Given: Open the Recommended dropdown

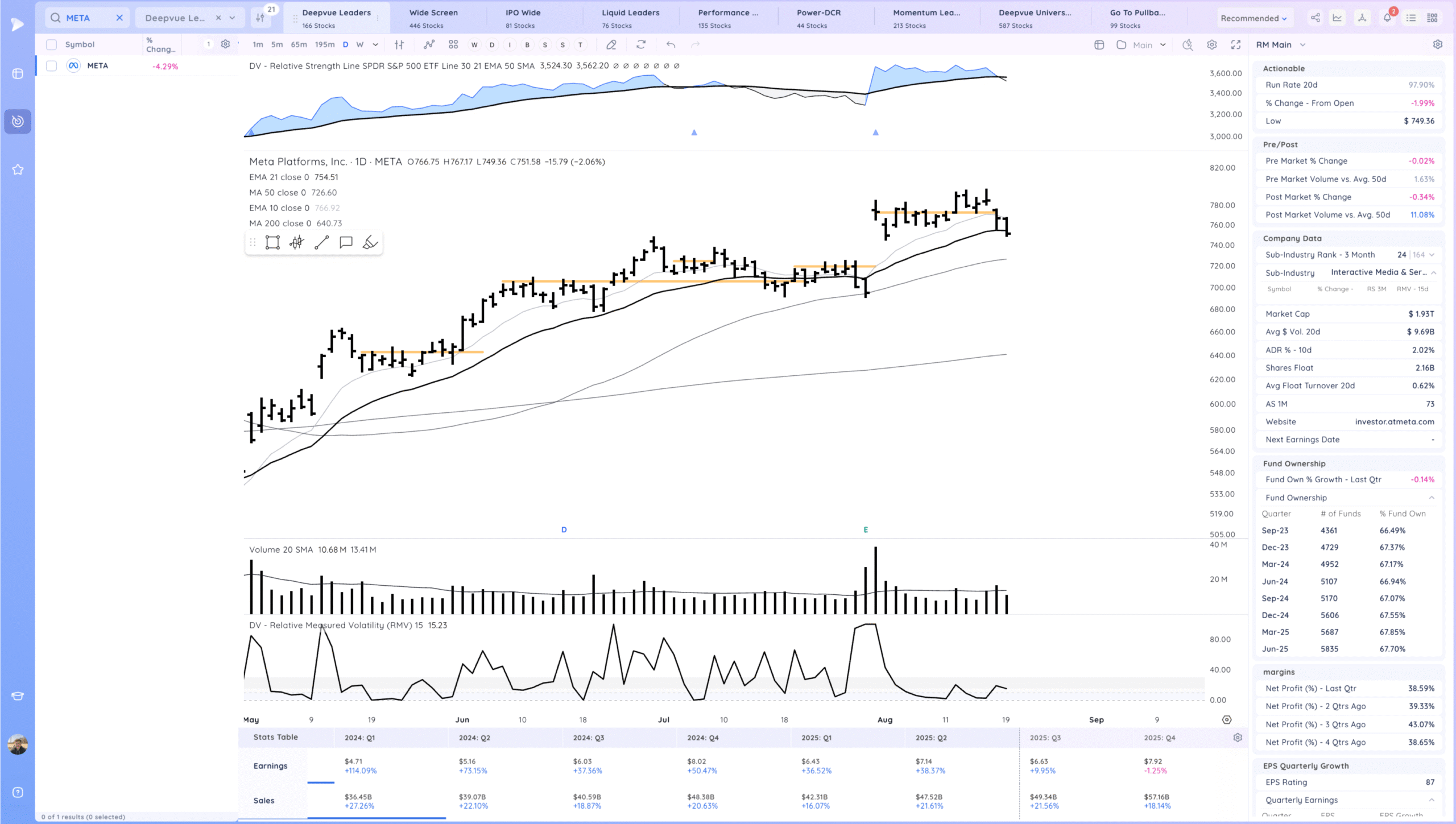Looking at the screenshot, I should click(1254, 18).
